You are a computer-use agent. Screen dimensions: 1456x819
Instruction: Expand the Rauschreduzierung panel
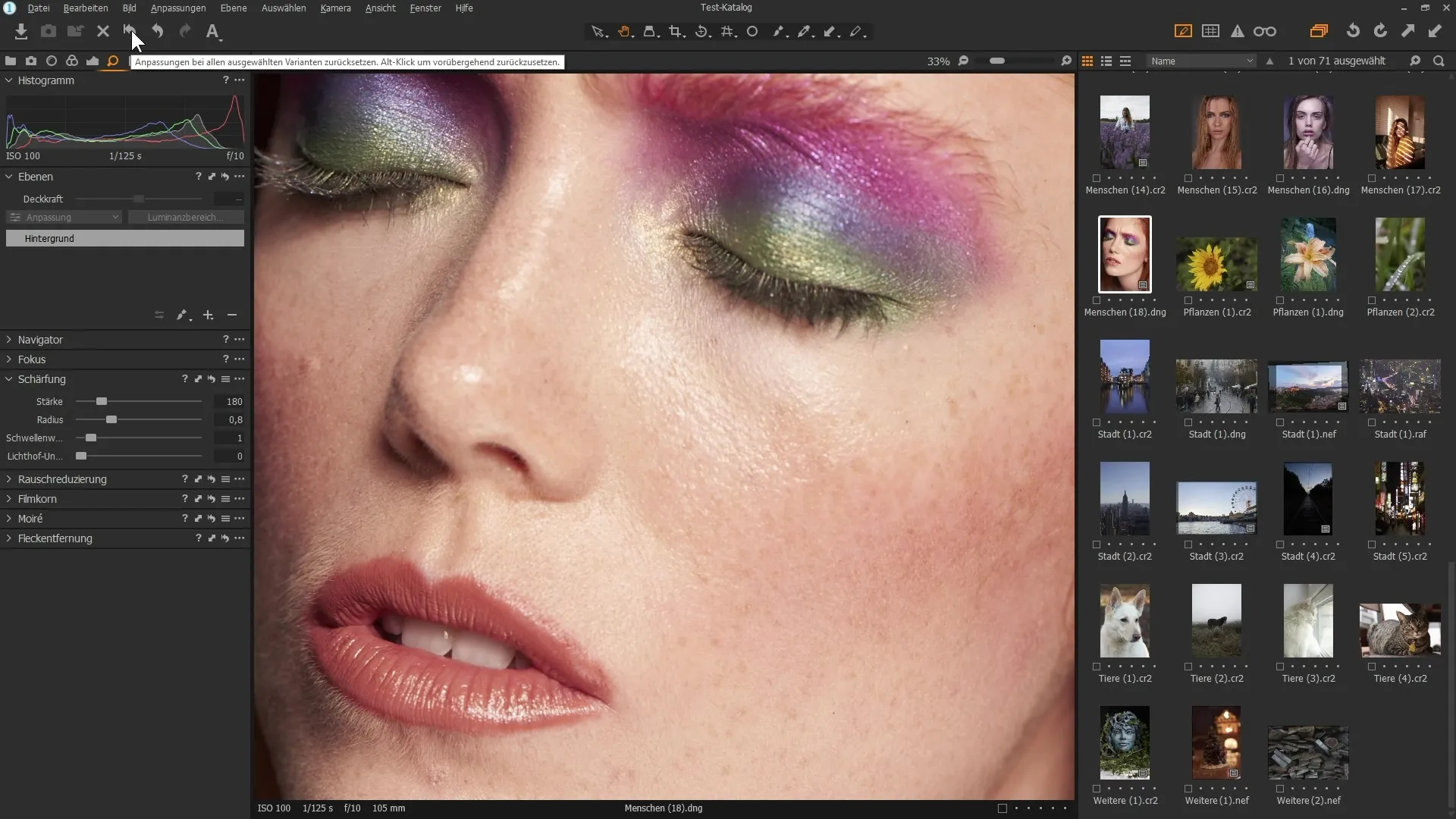(9, 479)
